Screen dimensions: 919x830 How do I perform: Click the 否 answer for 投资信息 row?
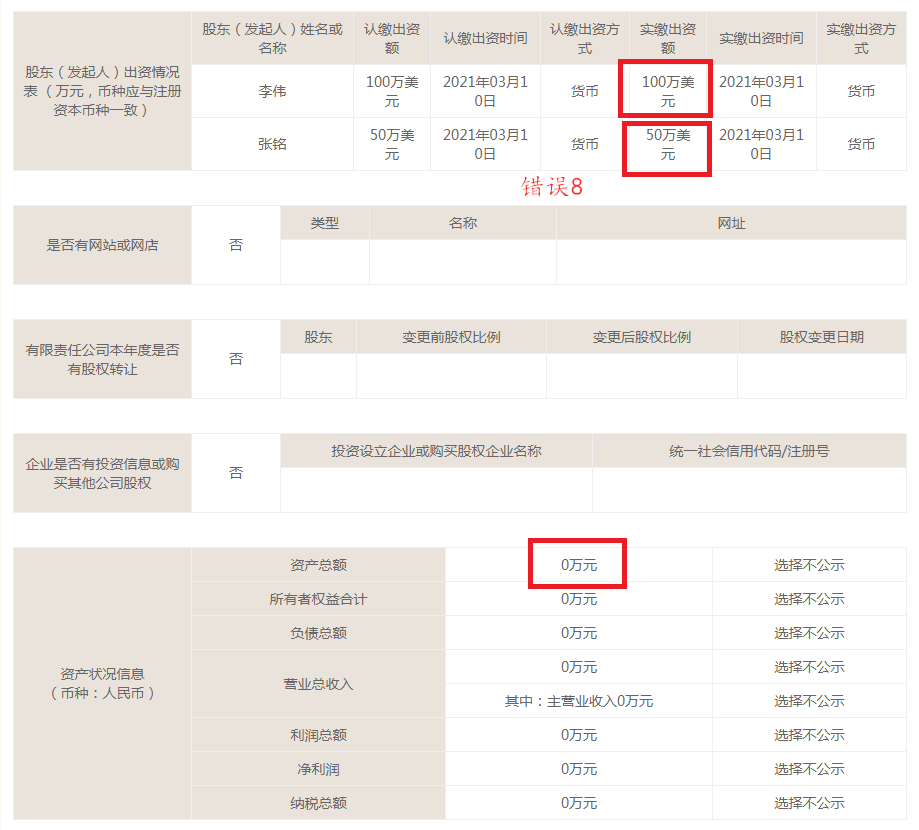[236, 473]
